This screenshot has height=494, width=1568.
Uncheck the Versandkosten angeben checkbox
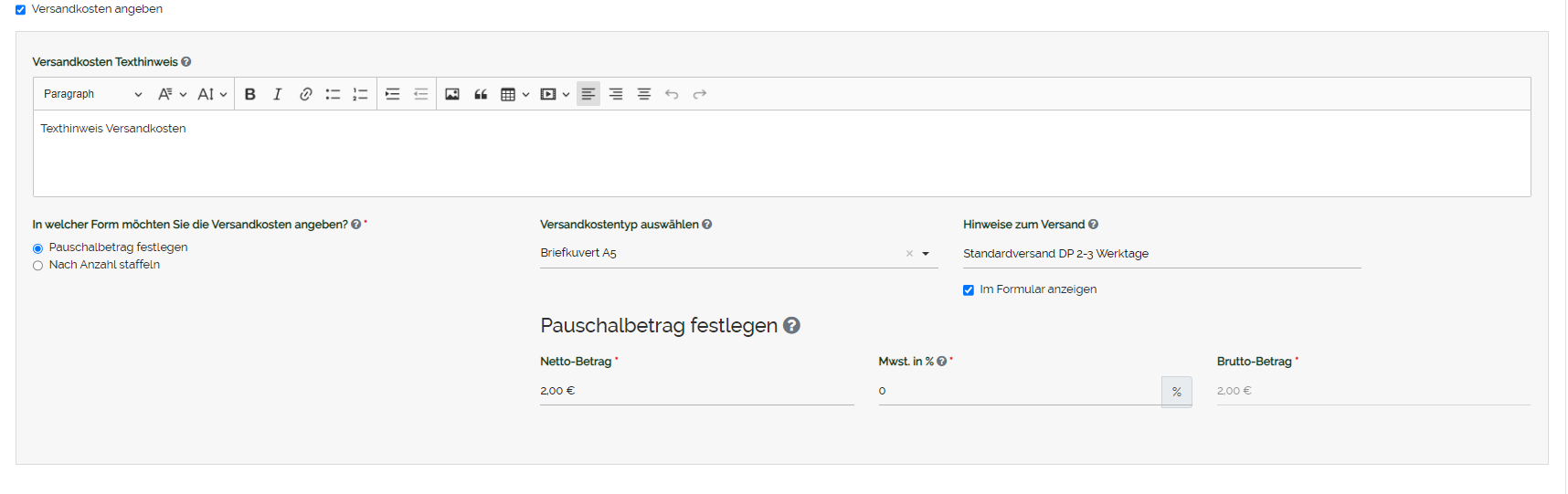[x=20, y=10]
